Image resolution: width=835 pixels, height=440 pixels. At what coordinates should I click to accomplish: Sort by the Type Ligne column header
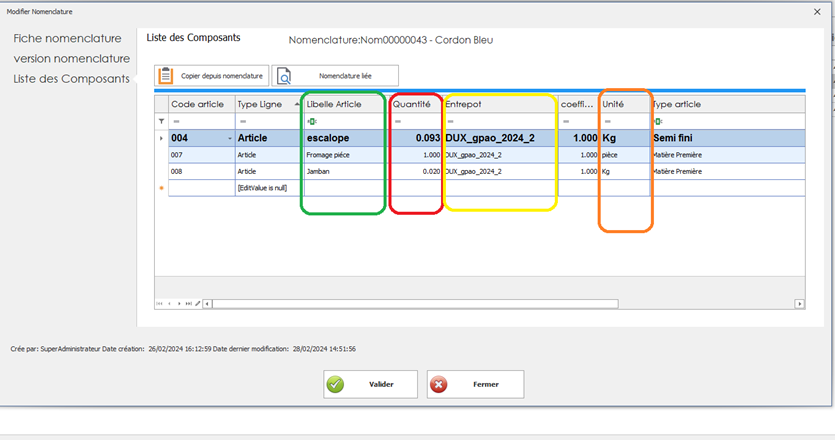tap(266, 104)
